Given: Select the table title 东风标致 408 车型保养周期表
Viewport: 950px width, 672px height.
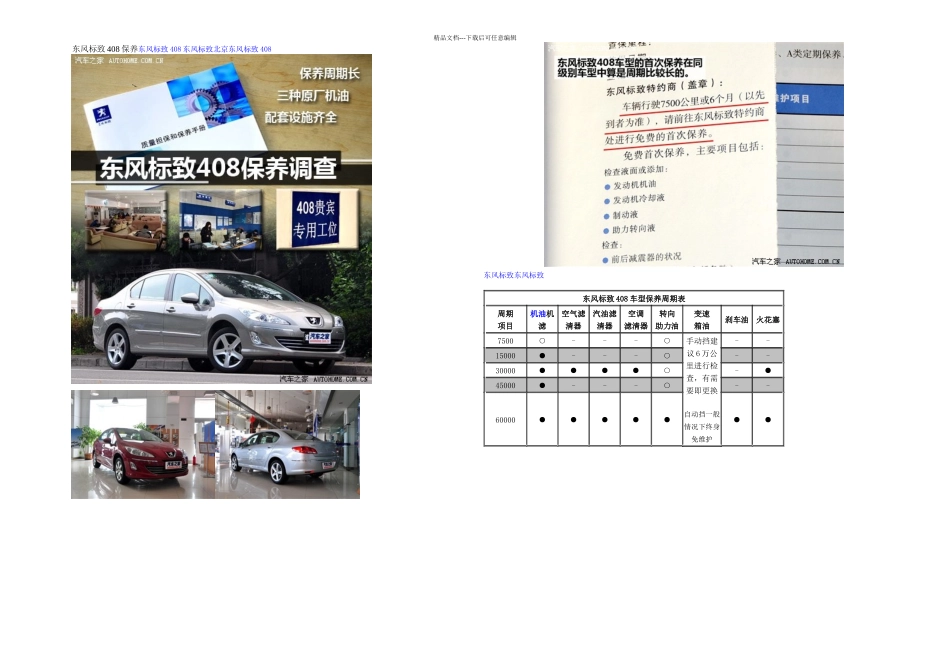Looking at the screenshot, I should tap(634, 299).
